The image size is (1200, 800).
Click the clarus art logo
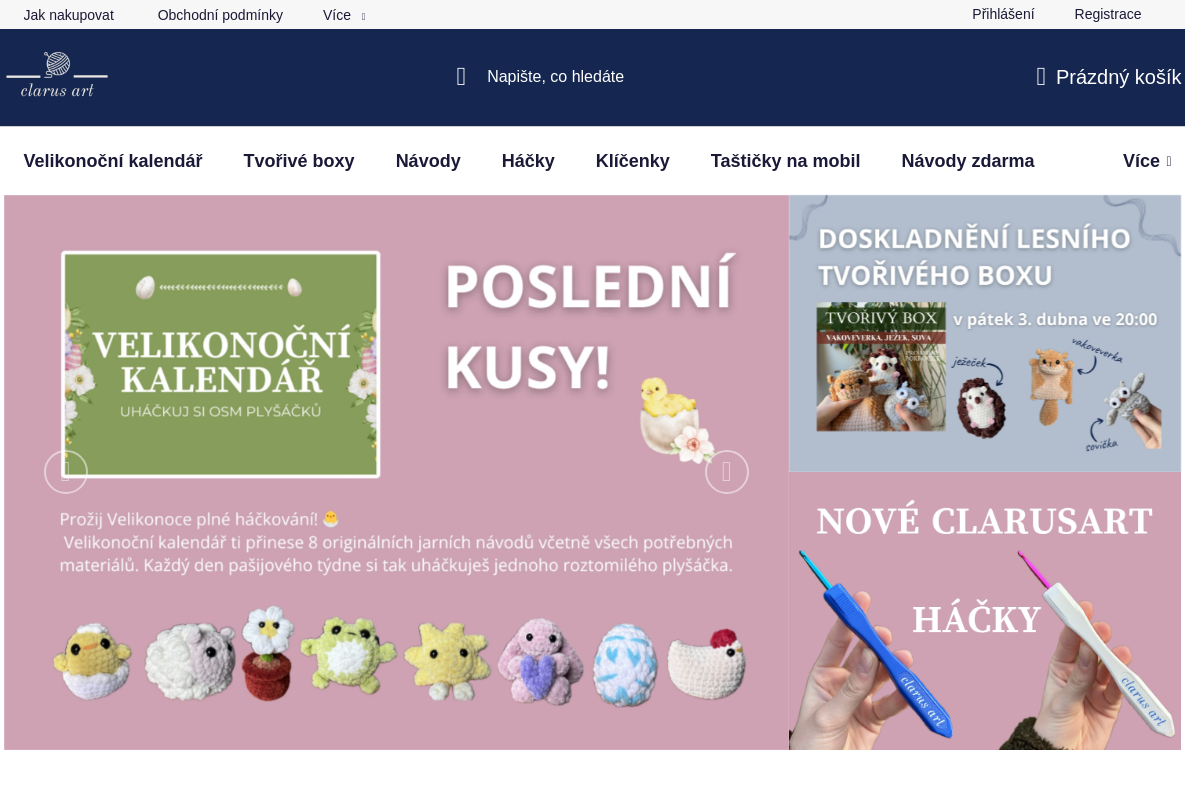57,76
